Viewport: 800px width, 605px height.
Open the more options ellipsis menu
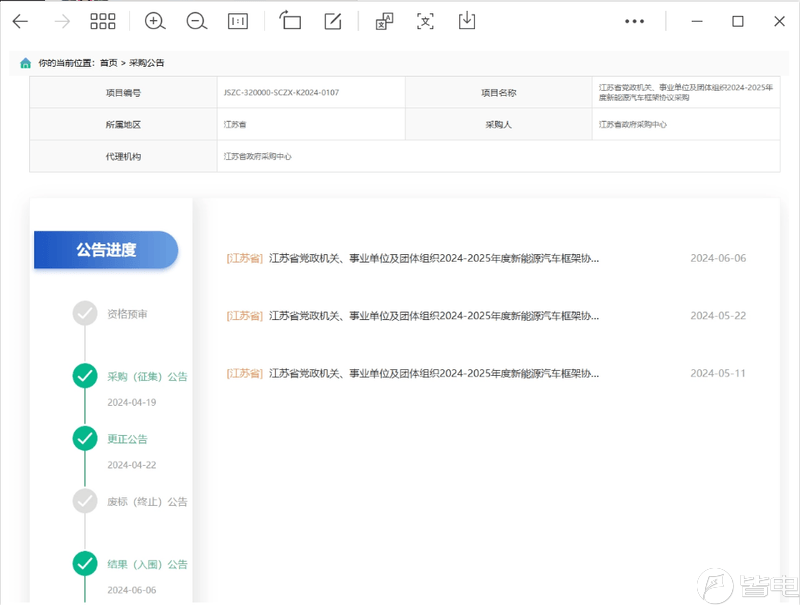tap(634, 21)
